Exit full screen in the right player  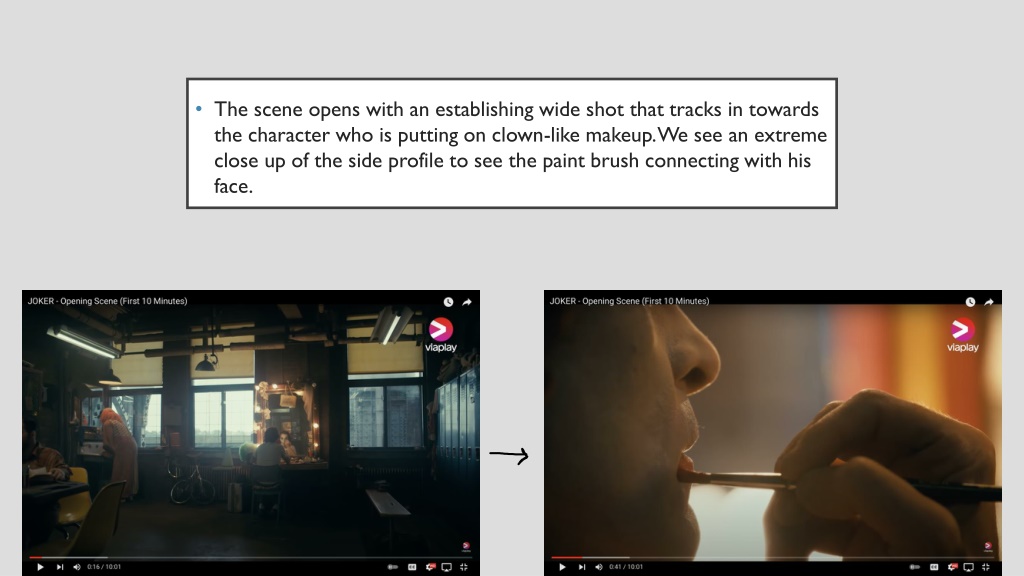pos(985,567)
